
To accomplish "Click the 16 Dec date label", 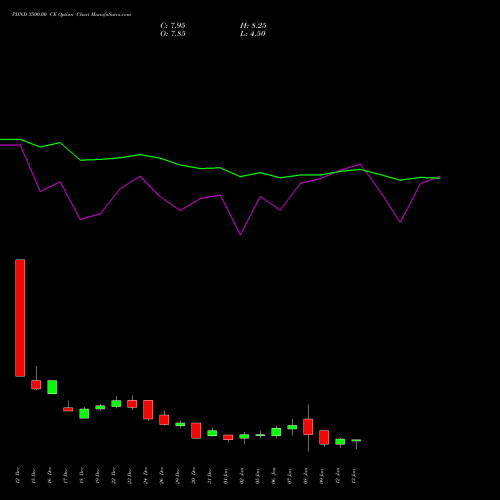I will coord(50,475).
